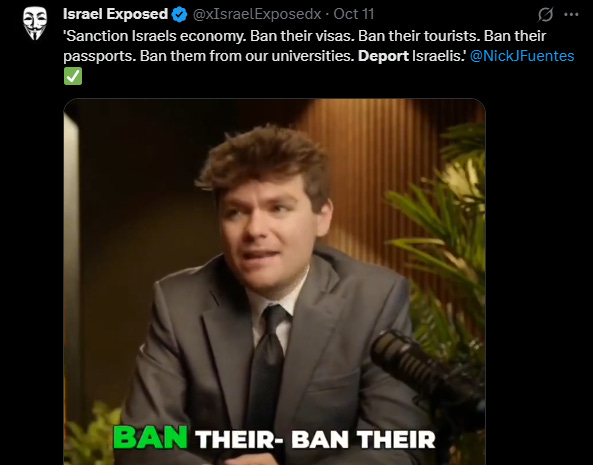Open the Grok slashed-circle icon on the post
Screen dimensions: 593x465
click(545, 14)
